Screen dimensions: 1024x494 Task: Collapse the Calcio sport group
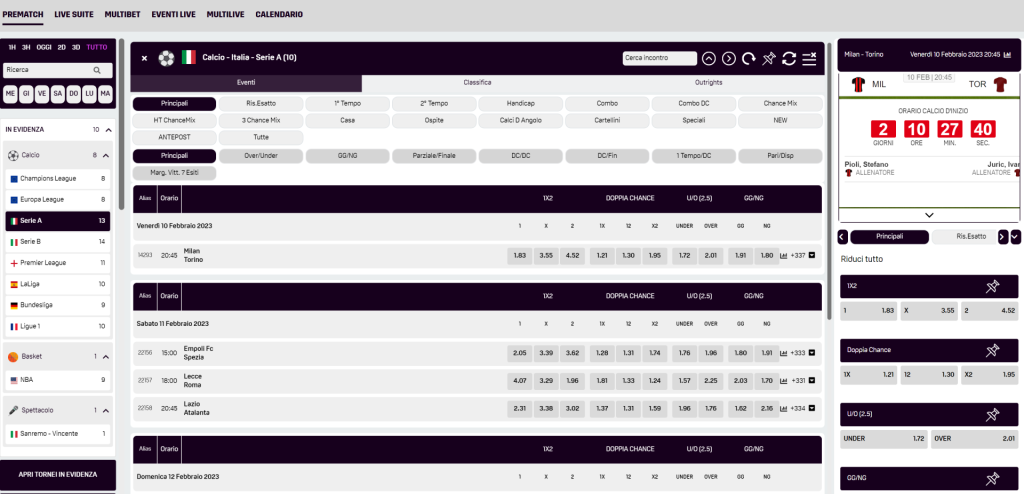(106, 156)
